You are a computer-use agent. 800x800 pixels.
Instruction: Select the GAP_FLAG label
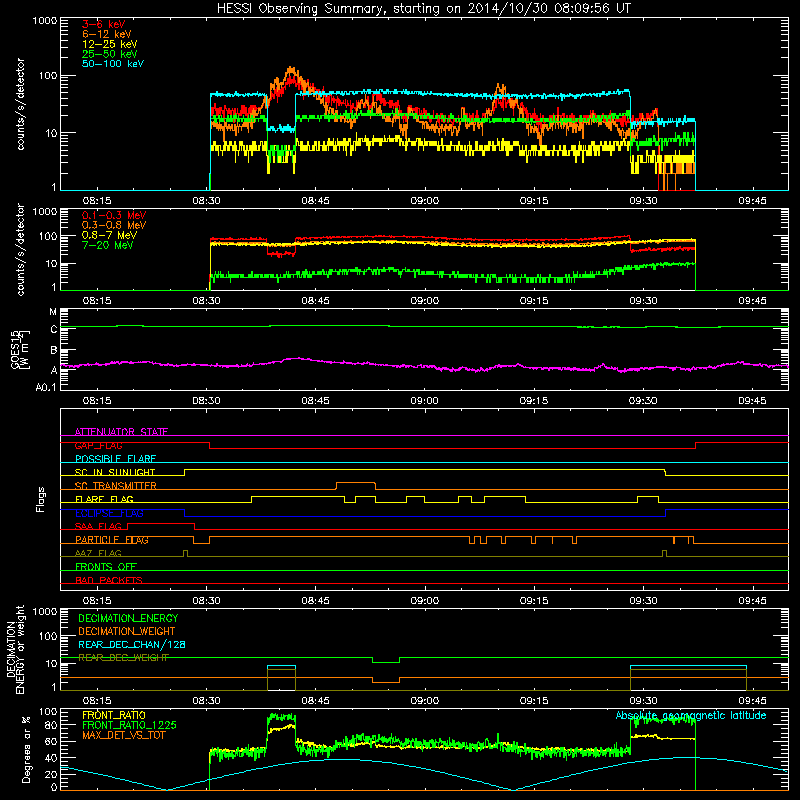click(98, 445)
